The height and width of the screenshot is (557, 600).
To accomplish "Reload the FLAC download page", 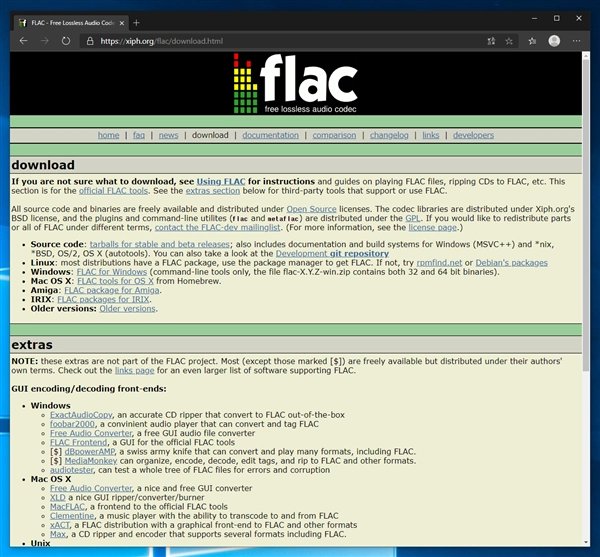I will click(66, 41).
